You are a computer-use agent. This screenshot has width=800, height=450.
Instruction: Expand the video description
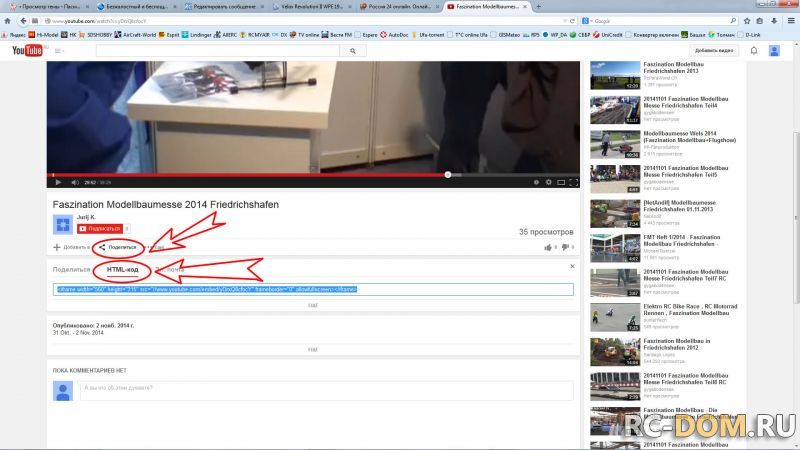(x=313, y=349)
